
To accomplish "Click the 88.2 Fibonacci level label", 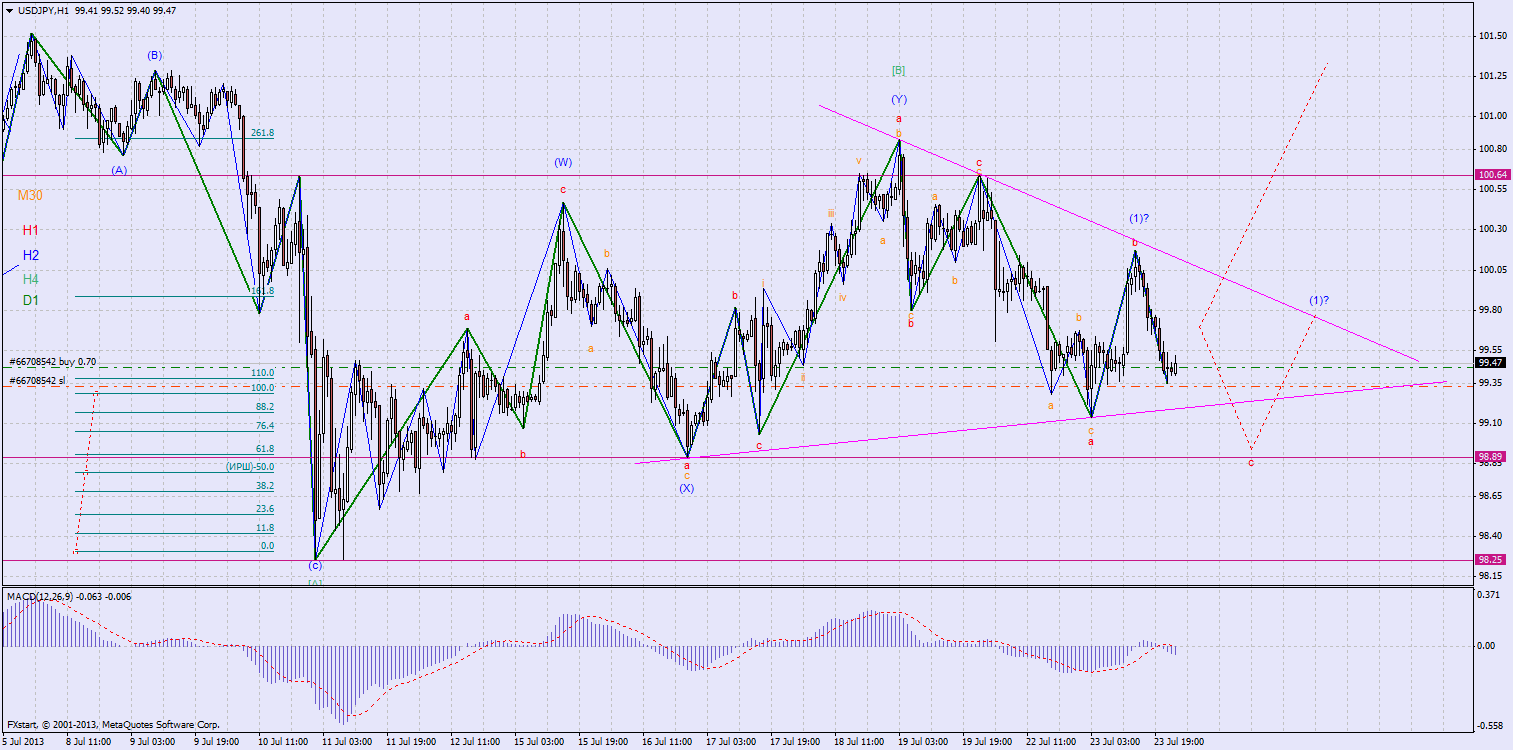I will click(x=265, y=407).
